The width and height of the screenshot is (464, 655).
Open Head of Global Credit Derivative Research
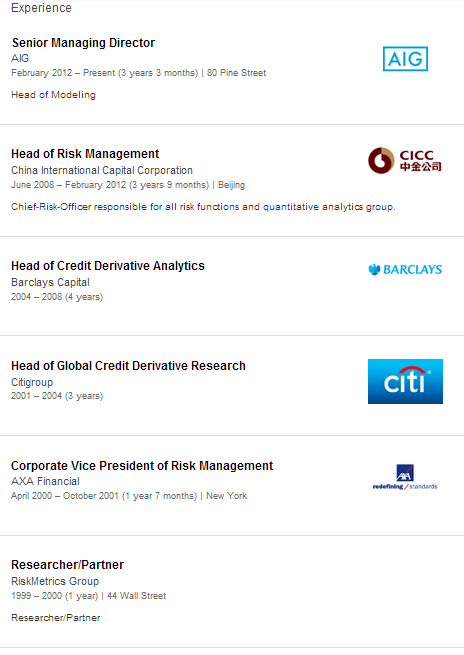128,366
